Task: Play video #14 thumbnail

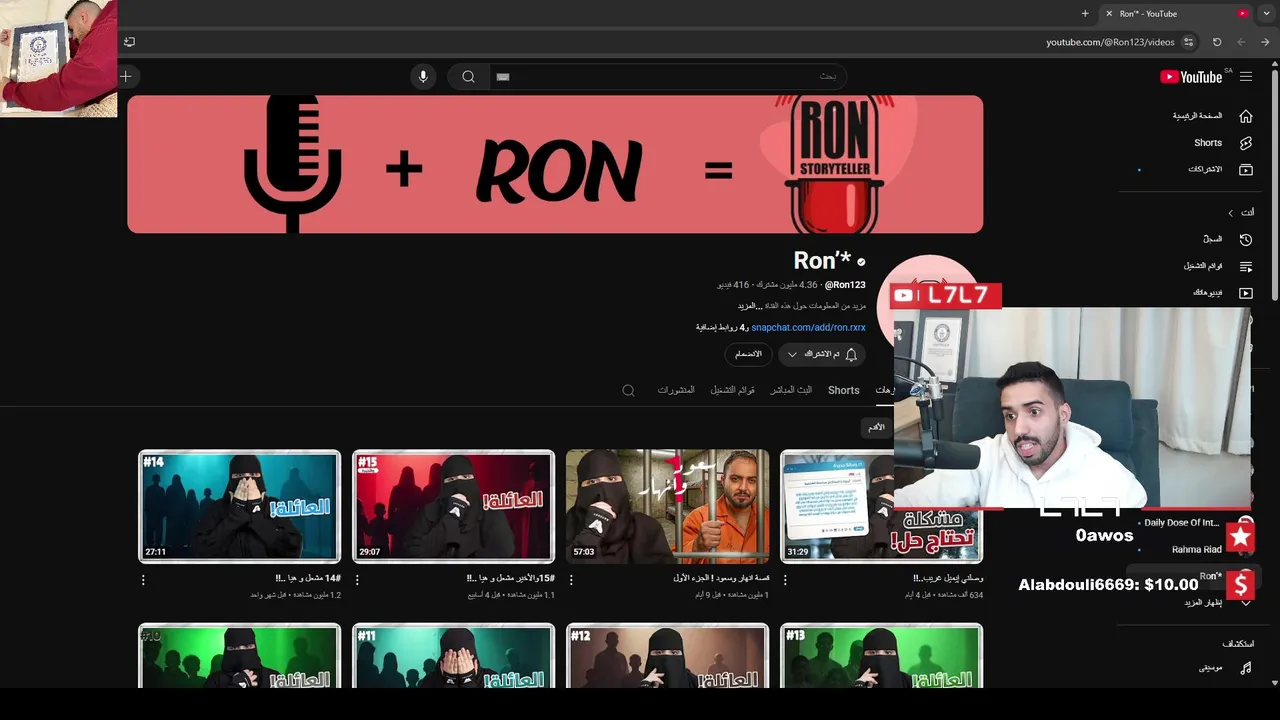Action: (x=239, y=506)
